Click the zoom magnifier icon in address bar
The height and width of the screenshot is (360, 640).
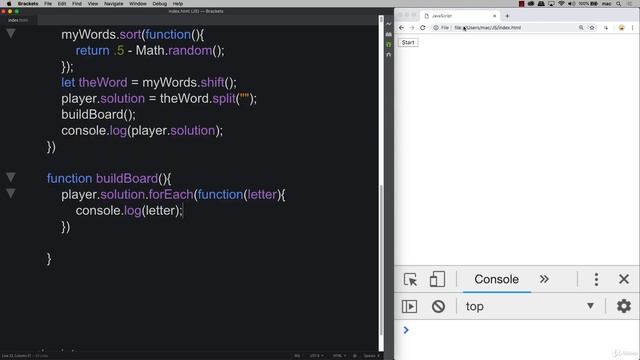click(x=581, y=28)
